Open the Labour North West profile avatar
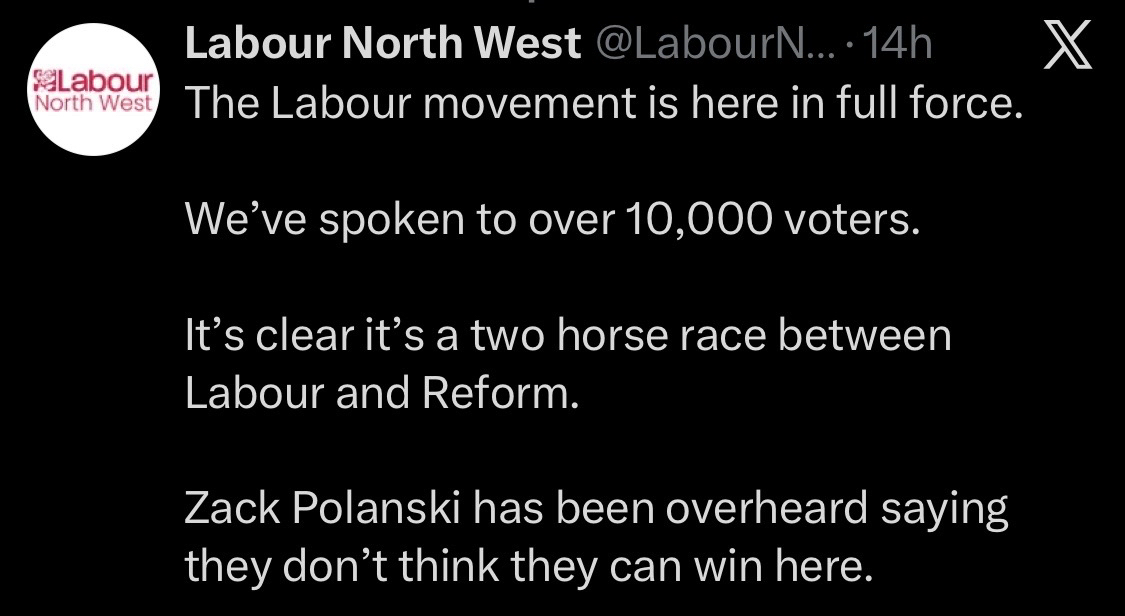Viewport: 1125px width, 616px height. point(93,90)
